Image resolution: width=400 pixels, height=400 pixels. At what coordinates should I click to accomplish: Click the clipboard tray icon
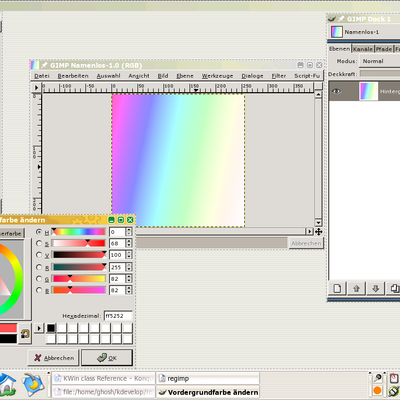[x=394, y=378]
